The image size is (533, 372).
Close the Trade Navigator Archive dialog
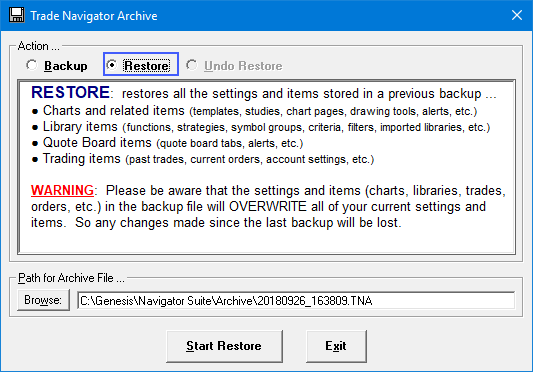[517, 15]
